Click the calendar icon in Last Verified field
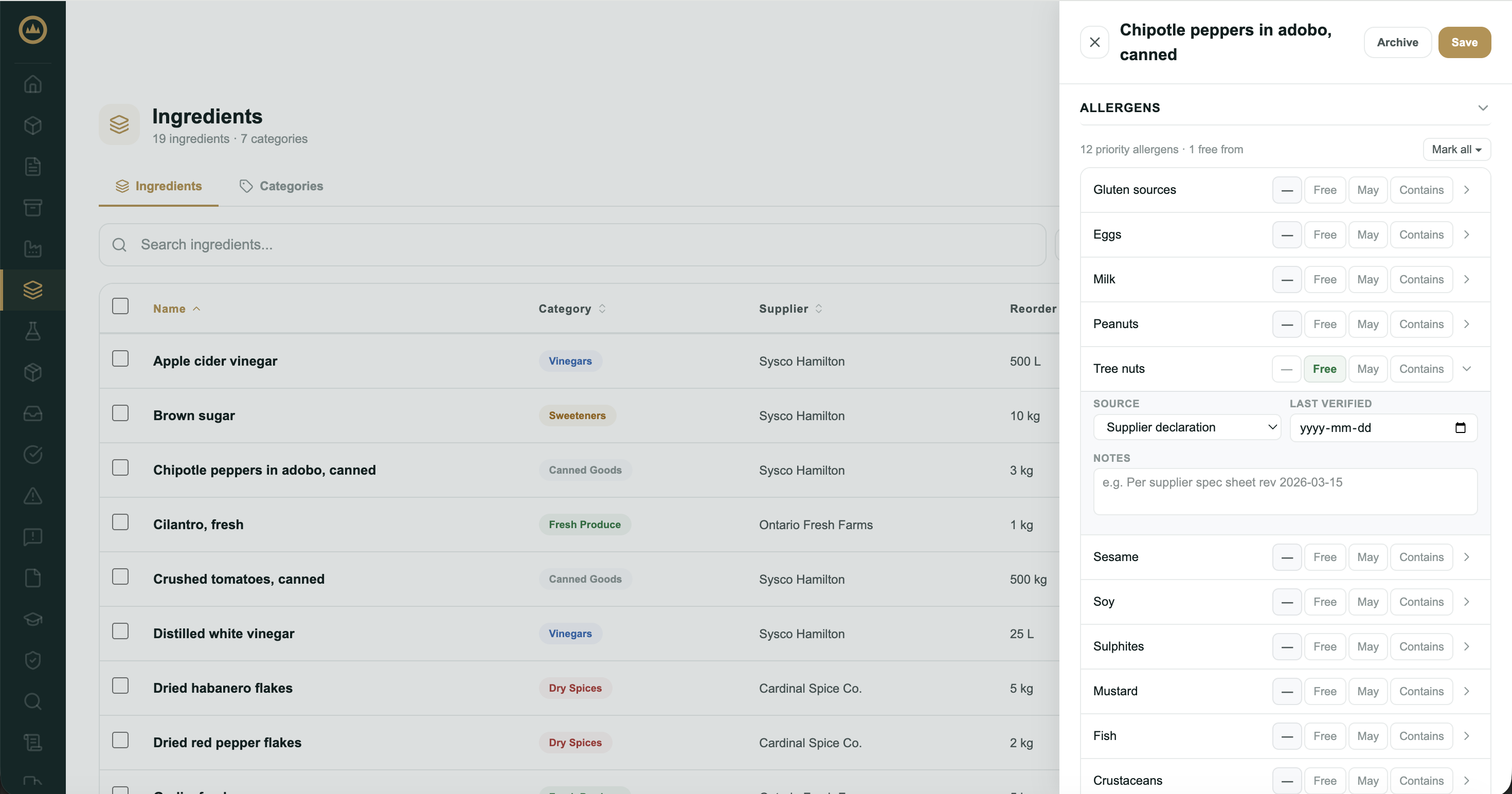 [1461, 428]
